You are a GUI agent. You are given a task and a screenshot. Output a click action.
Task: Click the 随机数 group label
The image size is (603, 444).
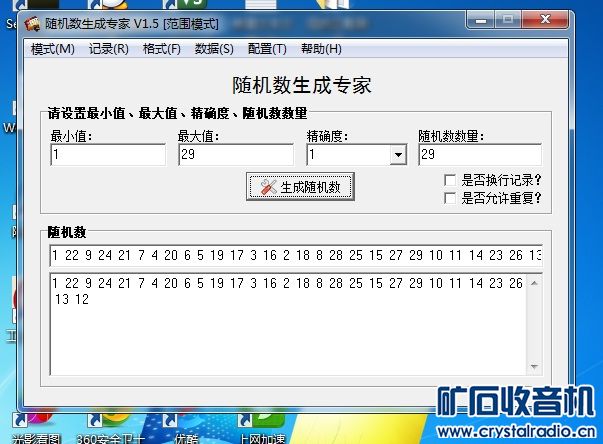(x=67, y=232)
